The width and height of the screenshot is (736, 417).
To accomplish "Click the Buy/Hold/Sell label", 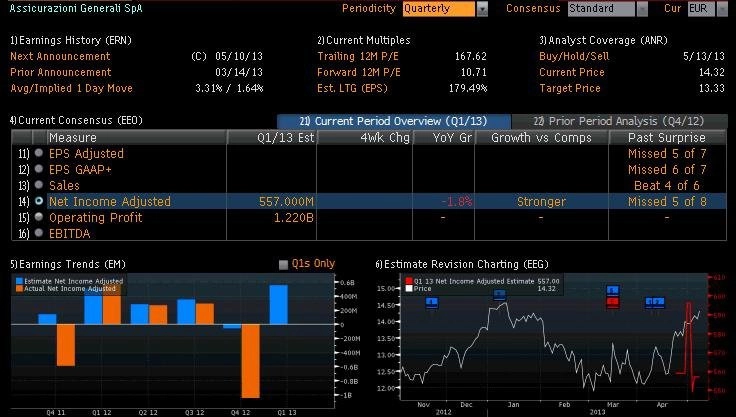I will 574,56.
